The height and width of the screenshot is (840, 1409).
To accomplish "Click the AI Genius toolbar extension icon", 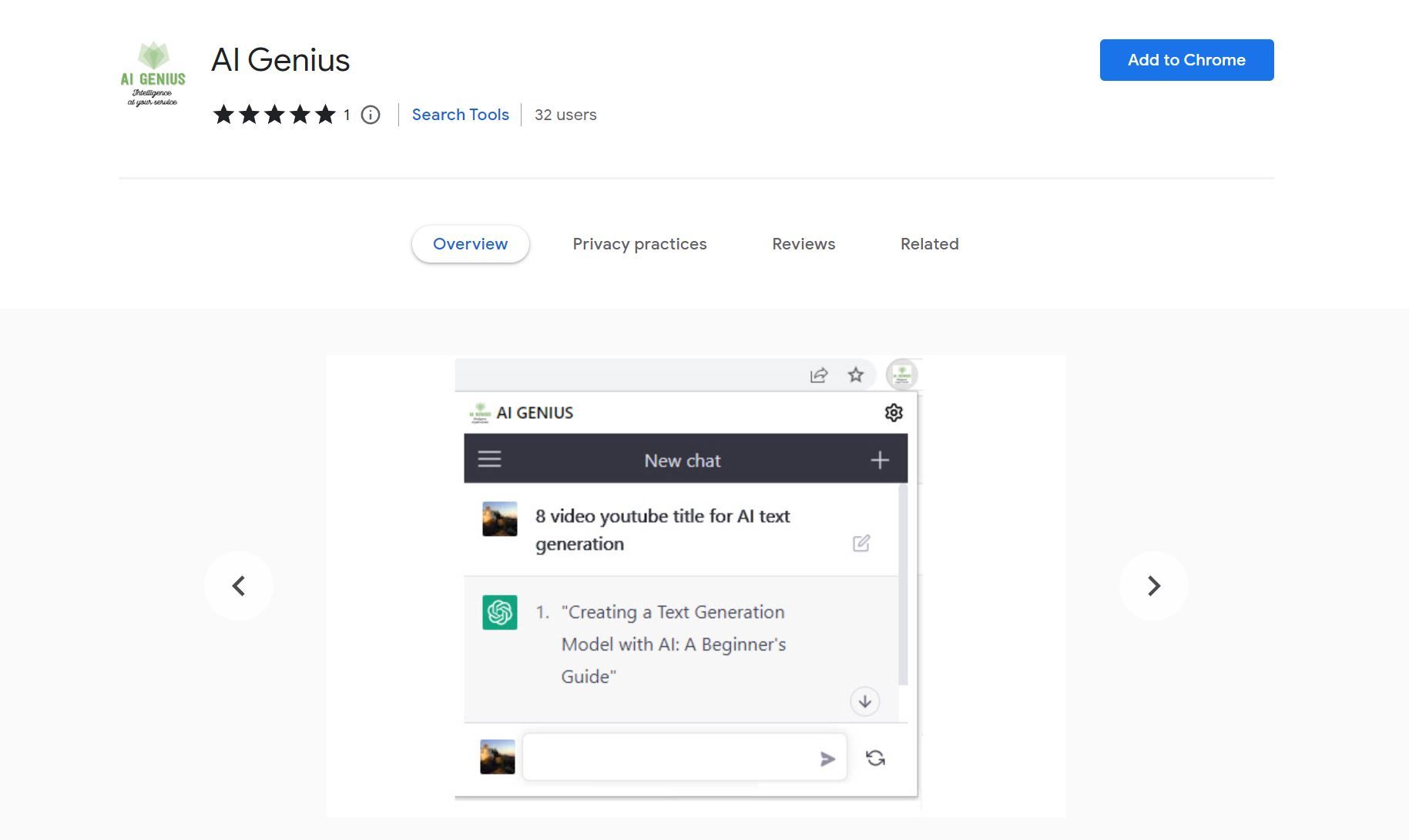I will click(901, 375).
